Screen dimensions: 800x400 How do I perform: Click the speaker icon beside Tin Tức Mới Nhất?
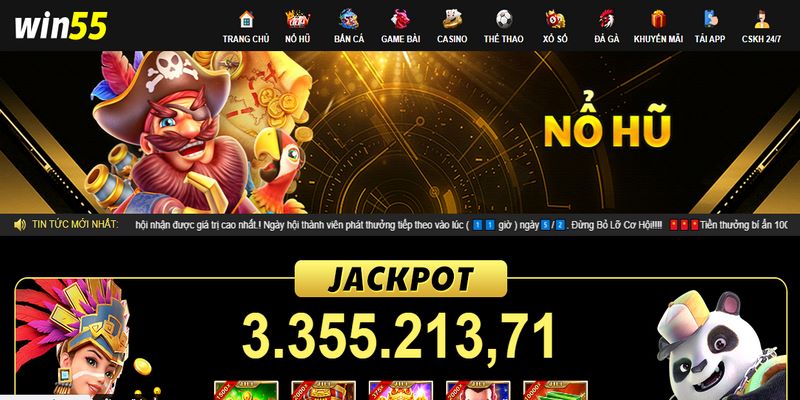coord(20,224)
